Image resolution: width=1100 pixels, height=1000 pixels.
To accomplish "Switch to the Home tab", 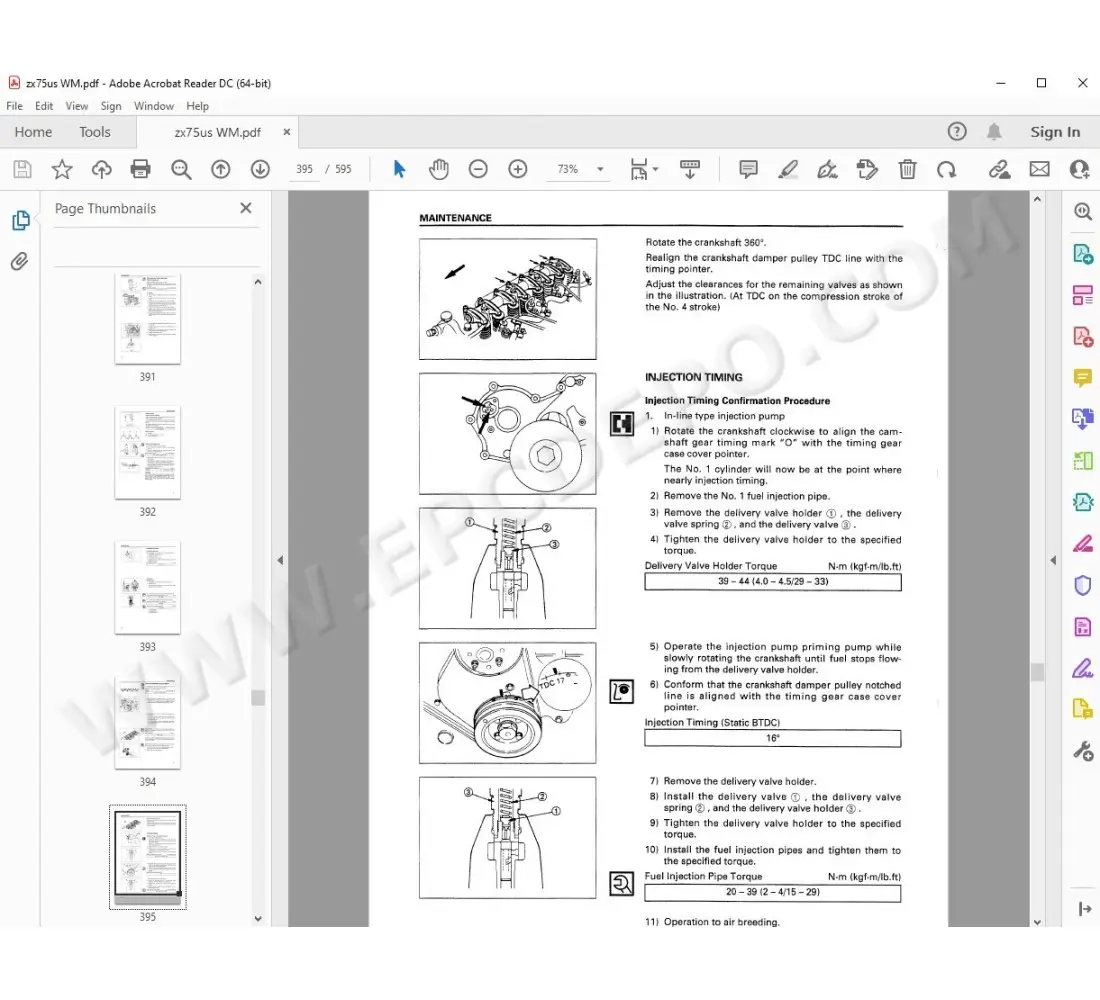I will 33,131.
